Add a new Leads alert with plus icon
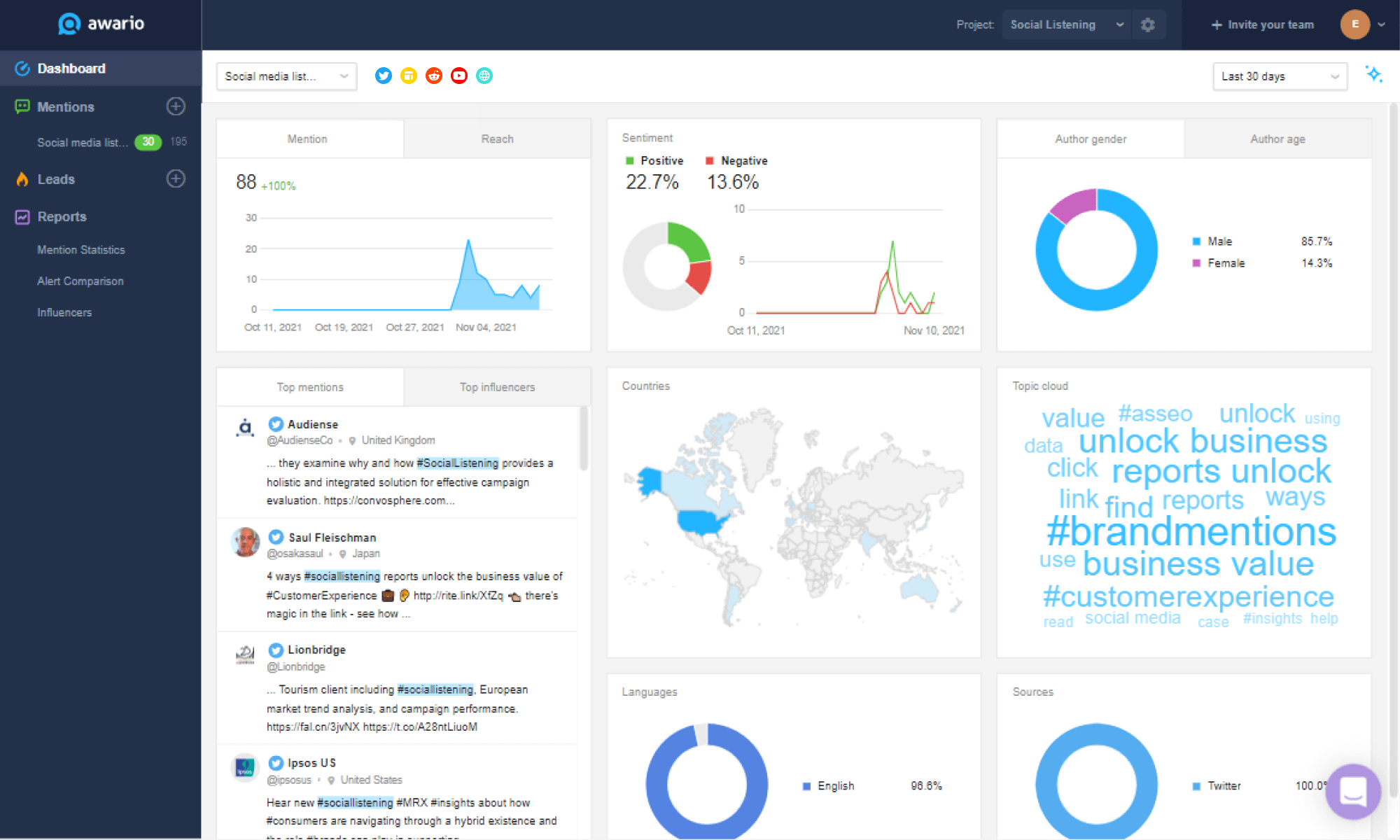Viewport: 1400px width, 840px height. click(x=176, y=179)
